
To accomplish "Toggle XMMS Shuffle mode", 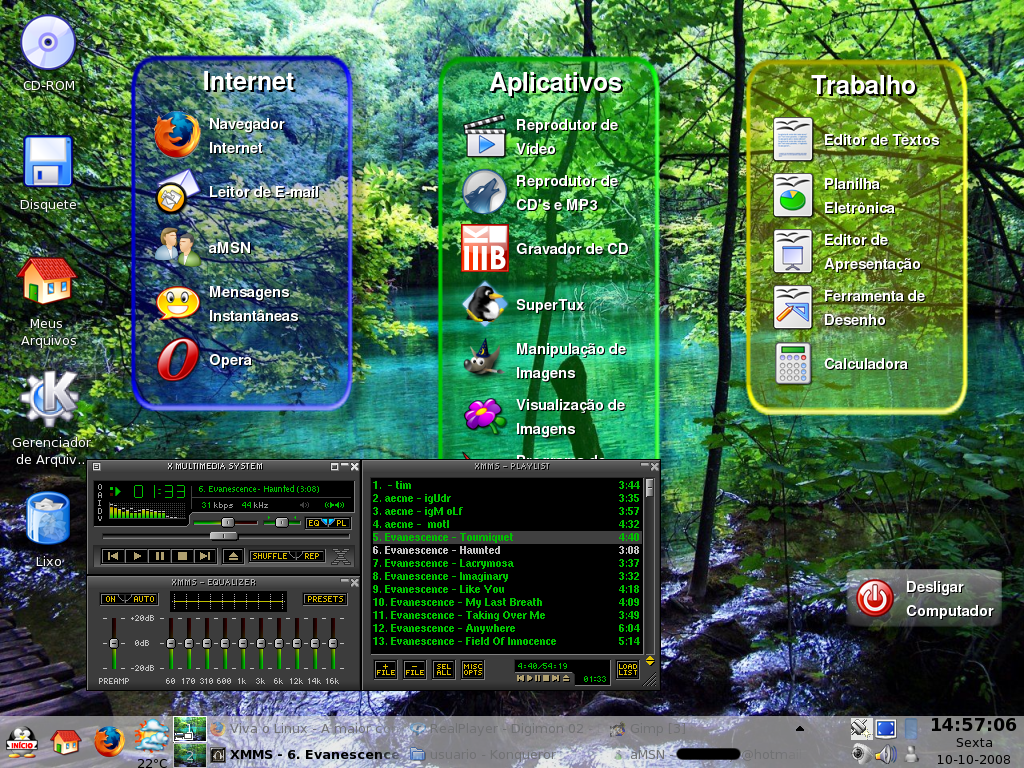I will (270, 556).
